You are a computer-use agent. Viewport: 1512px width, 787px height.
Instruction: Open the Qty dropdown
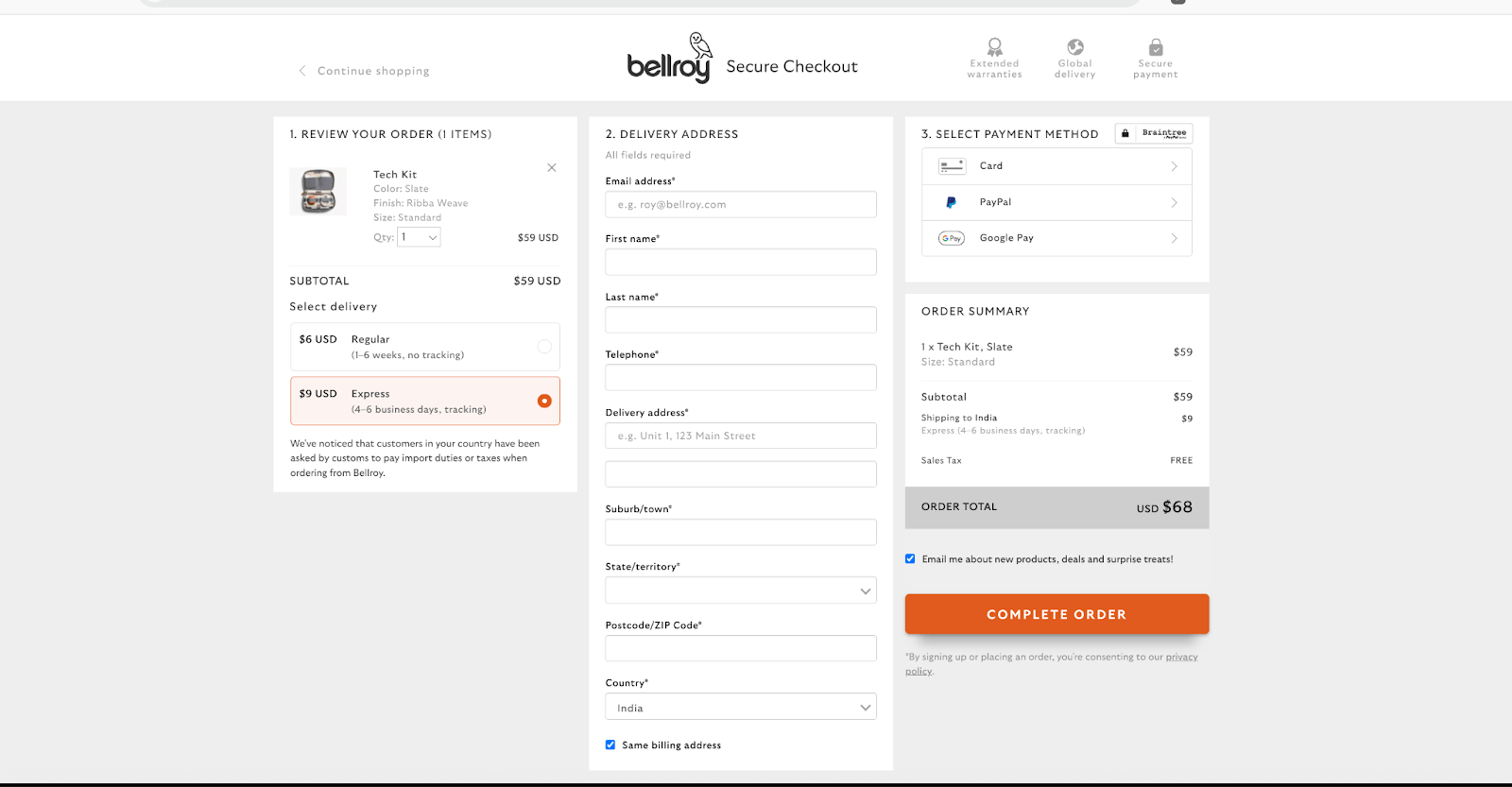tap(419, 237)
